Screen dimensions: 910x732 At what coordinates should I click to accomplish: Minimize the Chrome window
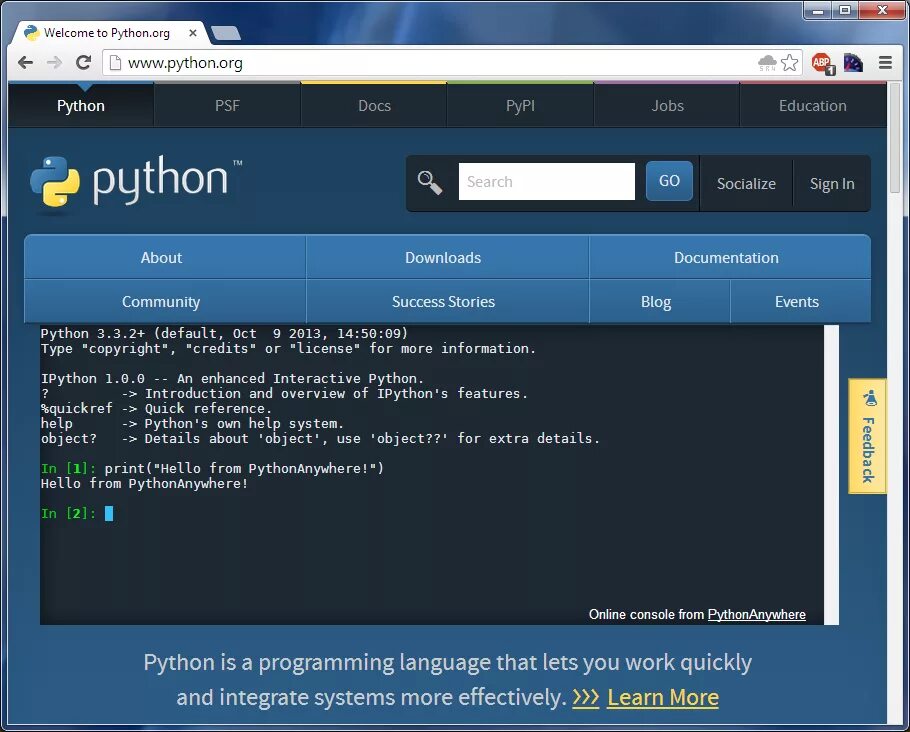pos(818,10)
